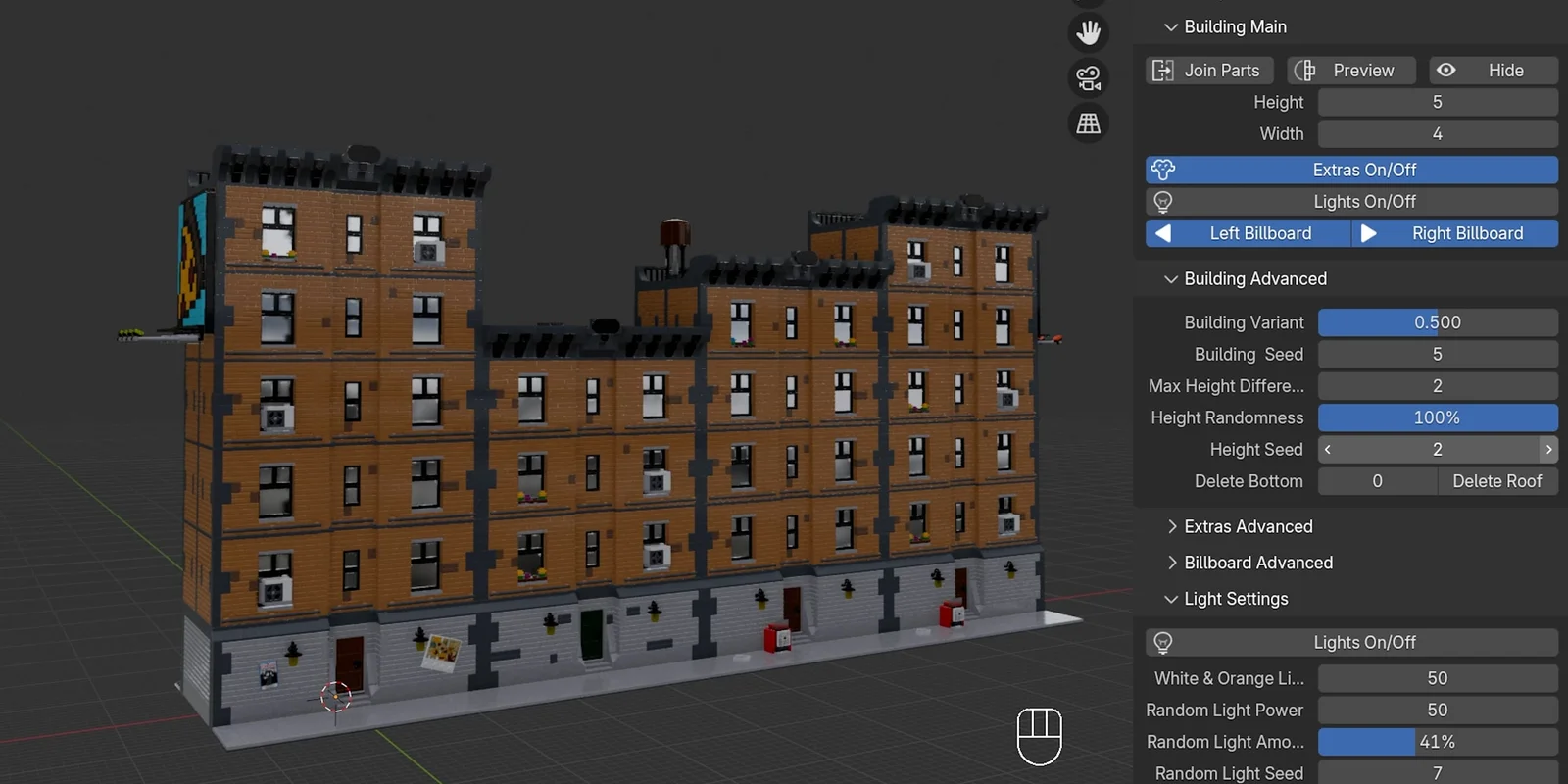Click the Extras On/Off icon
This screenshot has width=1568, height=784.
point(1163,170)
